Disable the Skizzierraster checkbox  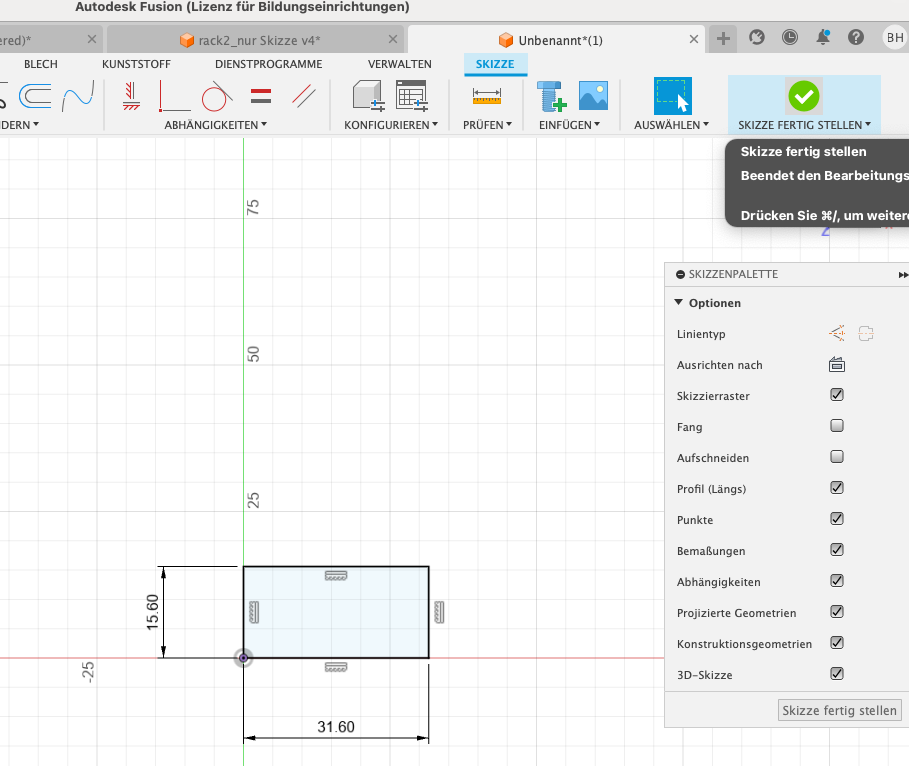point(837,395)
